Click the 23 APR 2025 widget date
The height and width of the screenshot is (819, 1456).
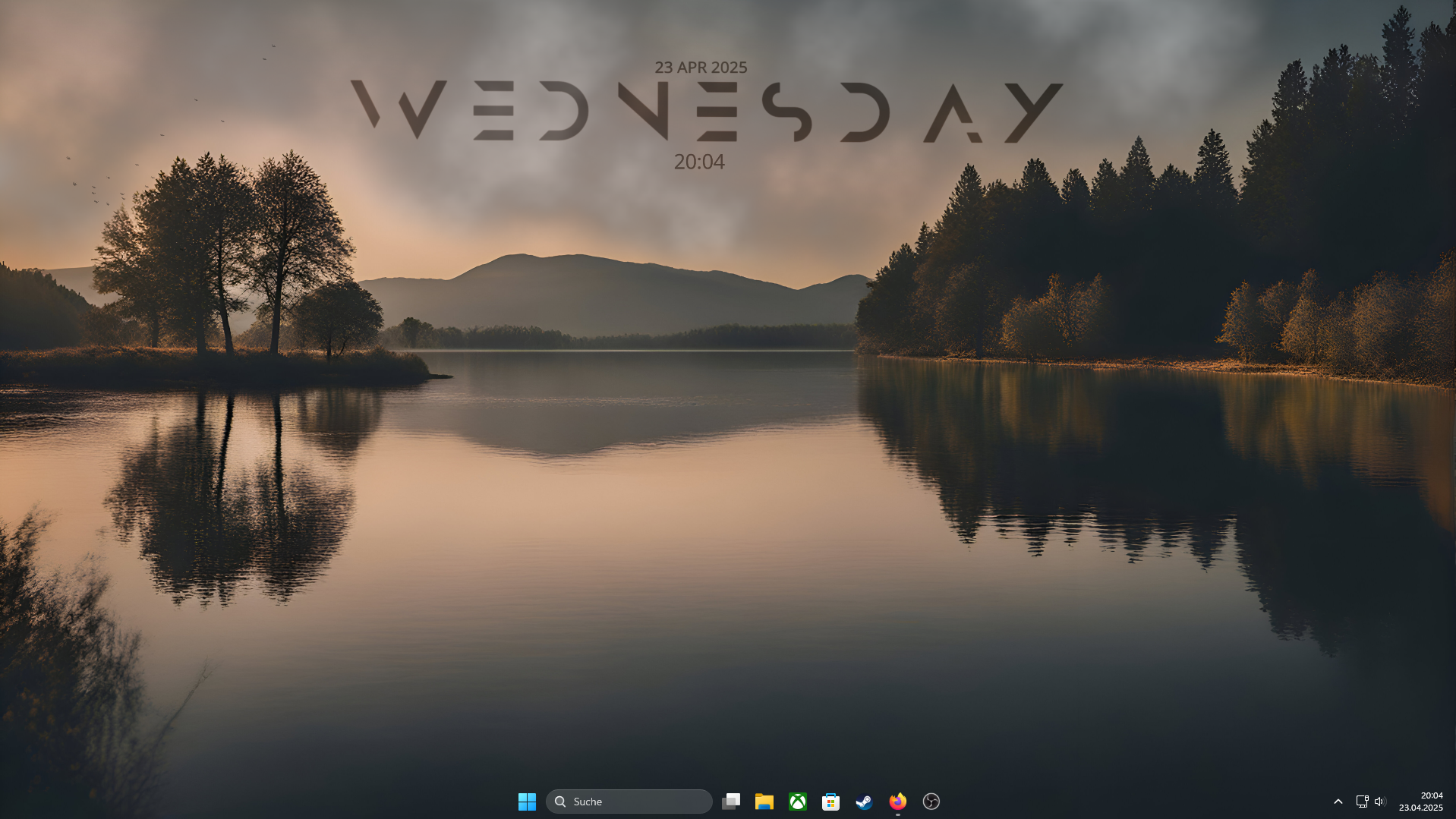(x=701, y=68)
